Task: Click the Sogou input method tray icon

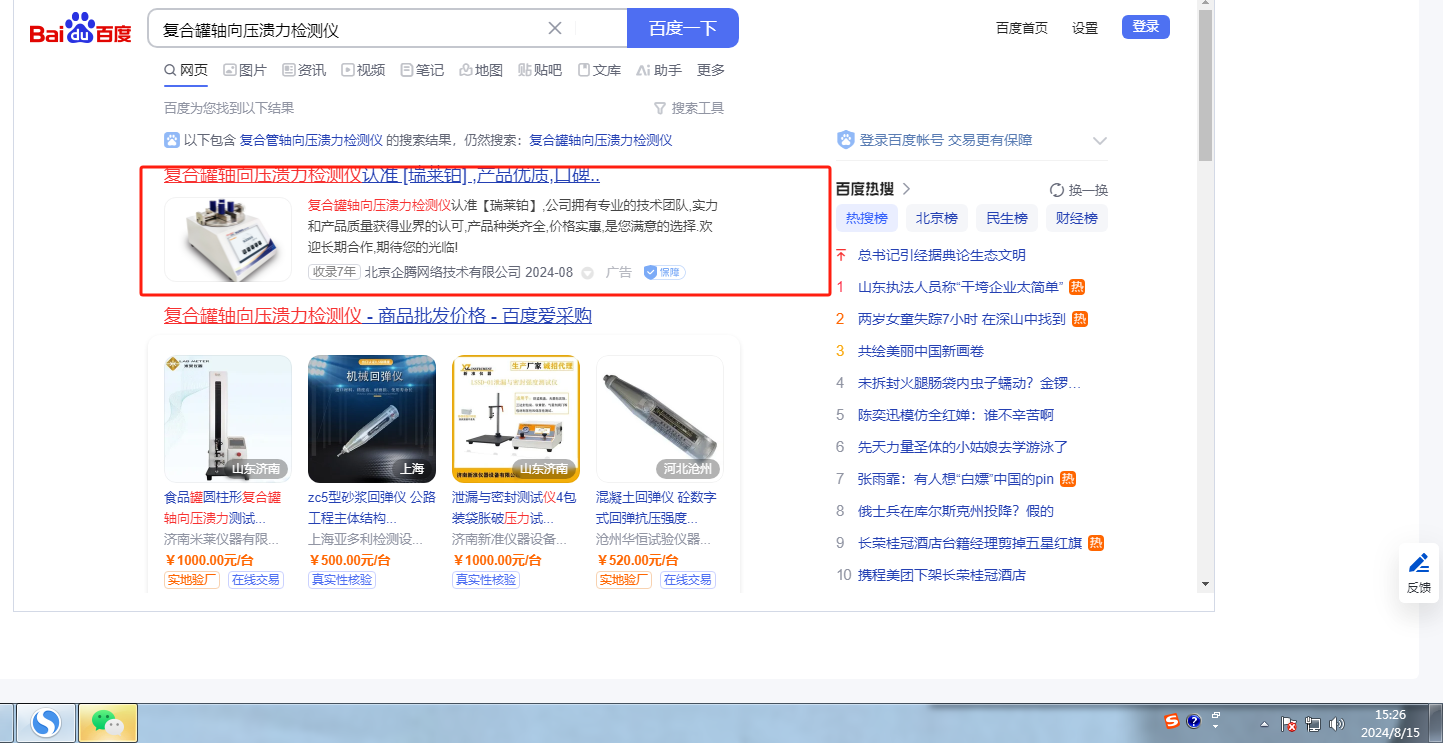Action: 1172,721
